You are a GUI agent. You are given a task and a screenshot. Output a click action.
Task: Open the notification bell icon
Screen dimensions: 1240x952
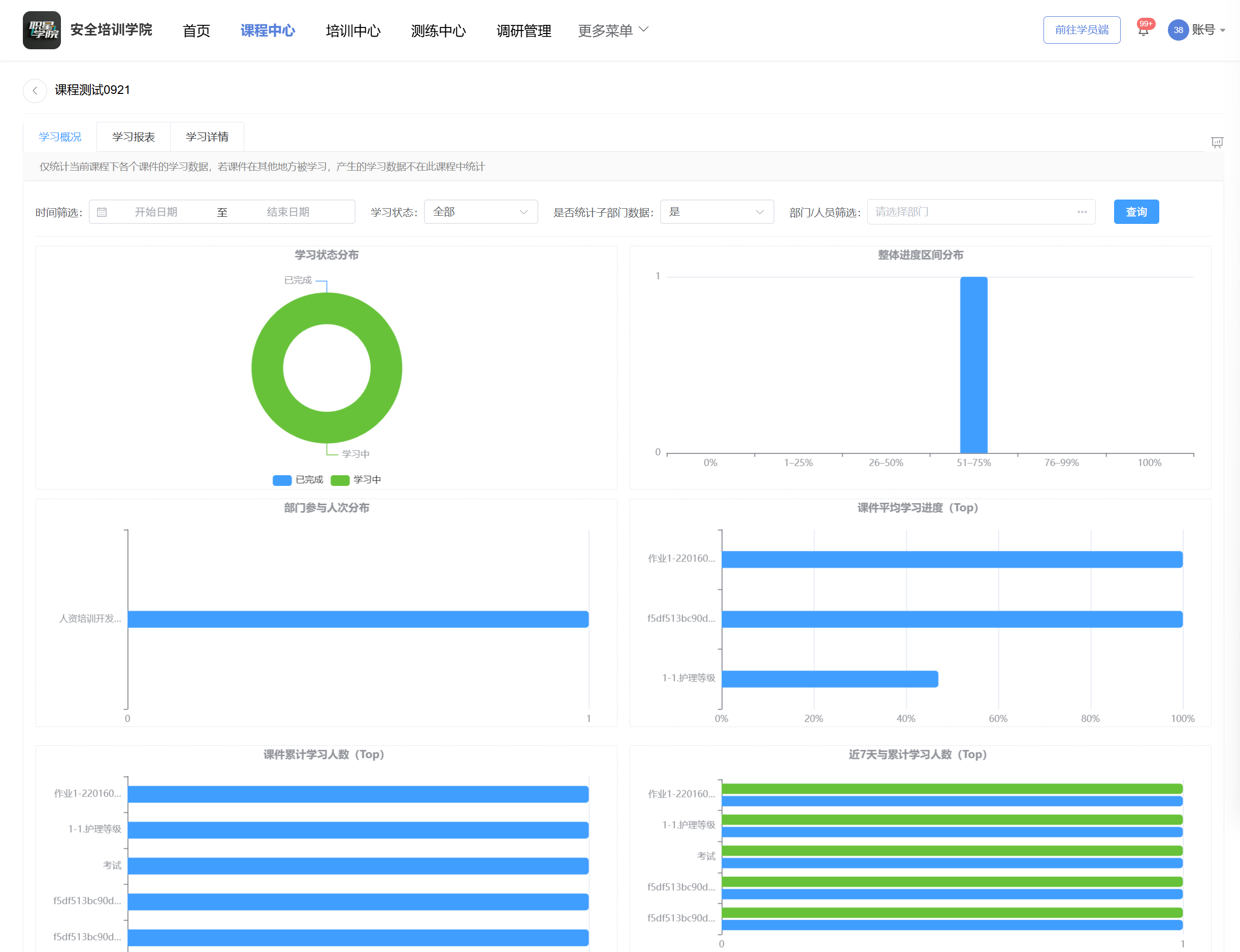(1144, 30)
